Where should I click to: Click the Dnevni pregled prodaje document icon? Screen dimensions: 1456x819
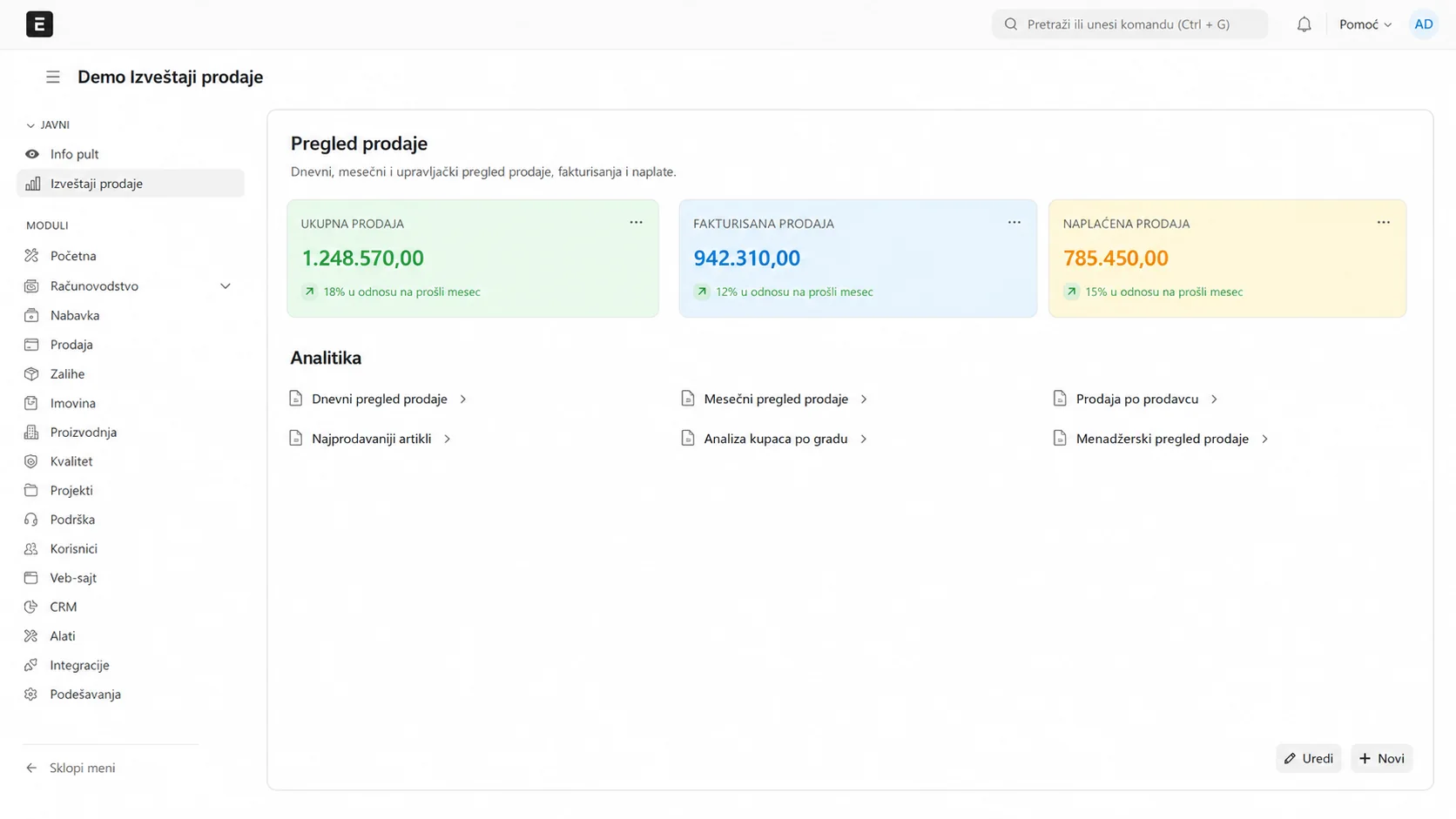[296, 399]
